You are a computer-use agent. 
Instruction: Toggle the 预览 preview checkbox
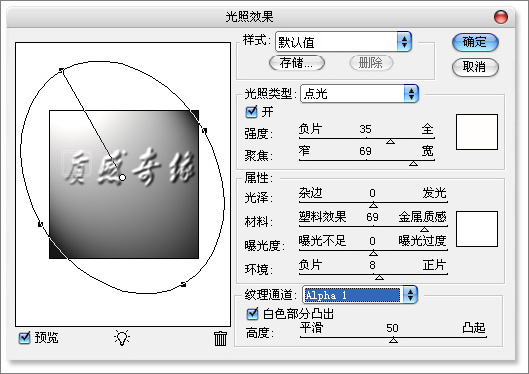tap(24, 338)
